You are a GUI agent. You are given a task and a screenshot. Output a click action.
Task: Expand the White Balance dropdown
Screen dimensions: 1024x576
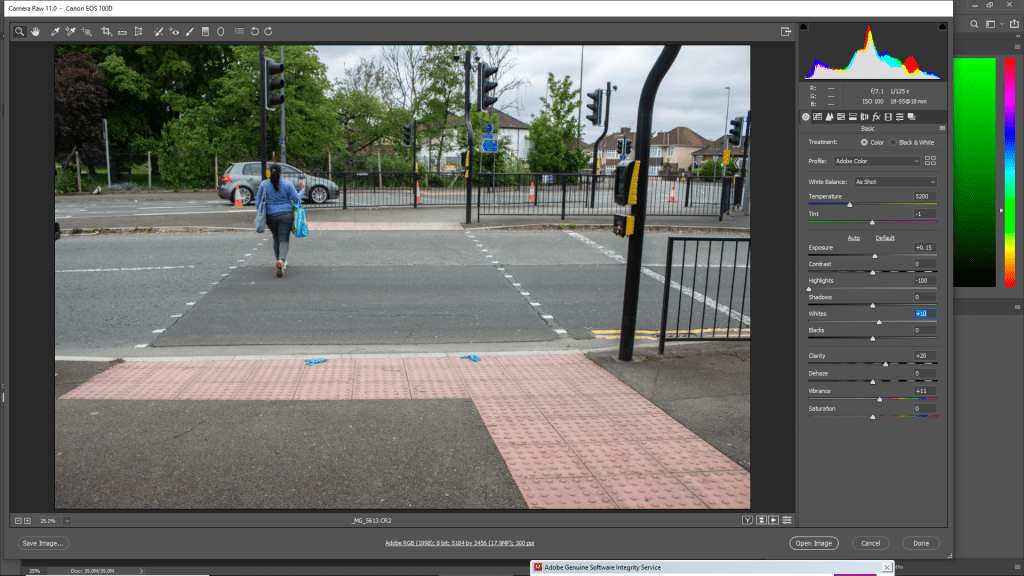(894, 182)
